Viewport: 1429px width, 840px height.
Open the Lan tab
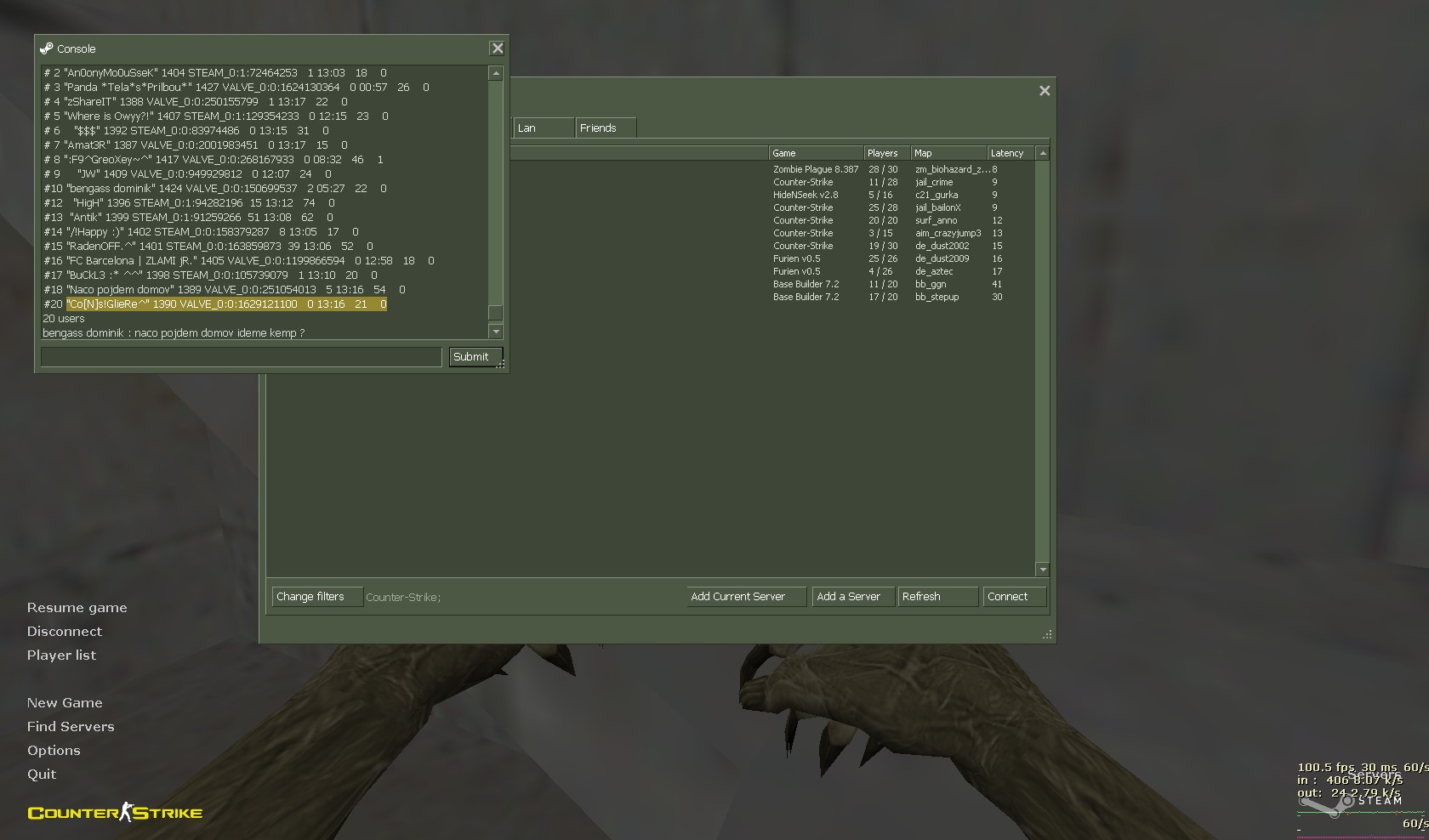pyautogui.click(x=544, y=128)
